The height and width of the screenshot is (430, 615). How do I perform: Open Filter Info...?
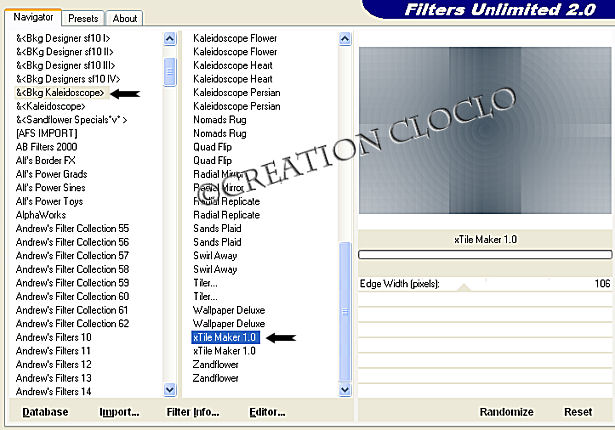[x=193, y=412]
